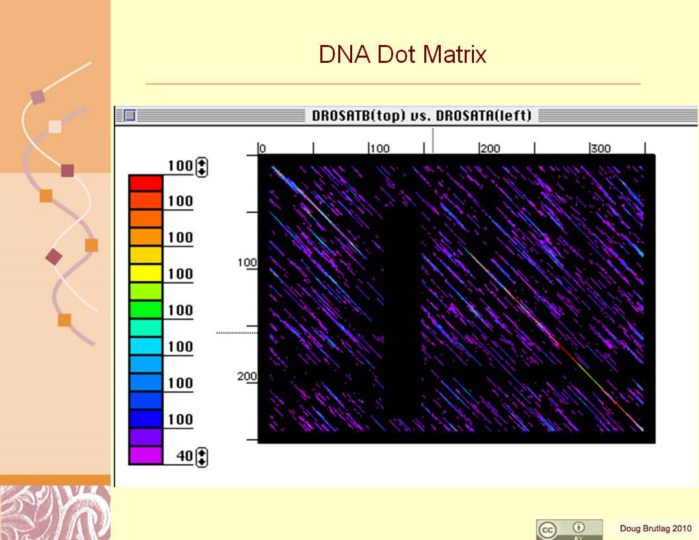Viewport: 699px width, 540px height.
Task: Click the top threshold stepper showing 100
Action: tap(202, 166)
